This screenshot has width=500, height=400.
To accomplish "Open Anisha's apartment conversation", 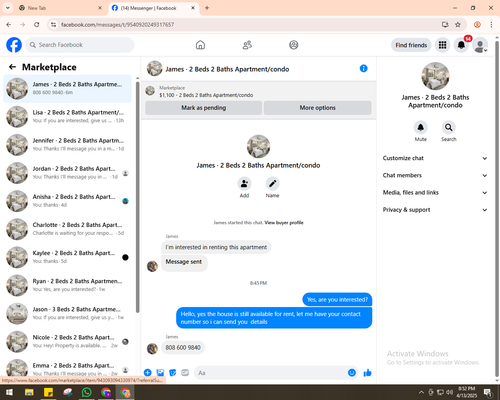I will click(67, 201).
